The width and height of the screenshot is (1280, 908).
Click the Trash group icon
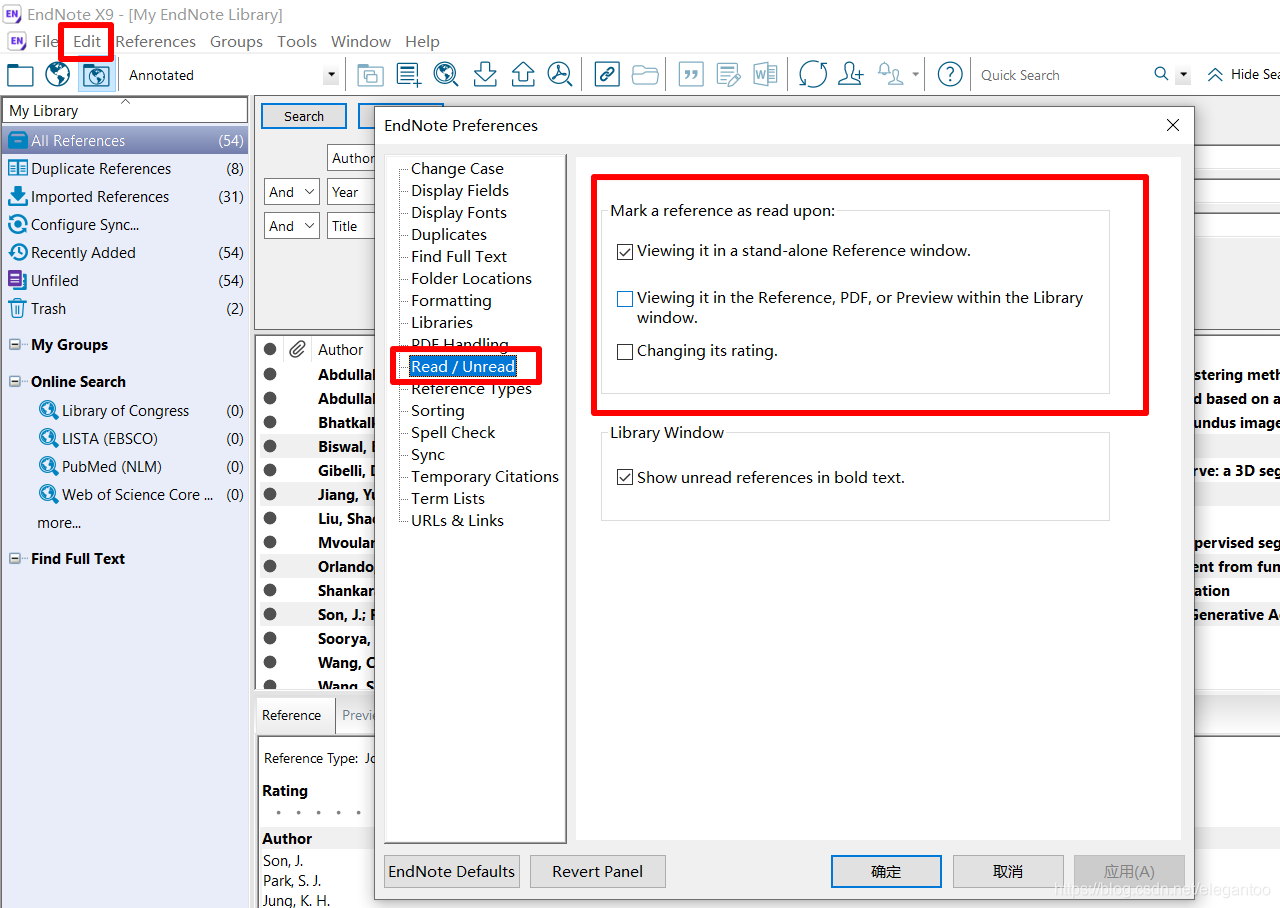pos(17,308)
